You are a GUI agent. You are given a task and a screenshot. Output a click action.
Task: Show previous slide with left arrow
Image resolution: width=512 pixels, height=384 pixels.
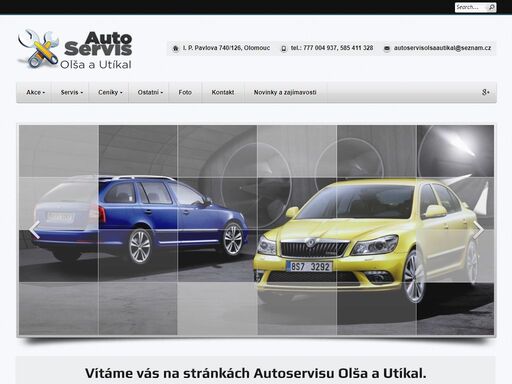34,230
